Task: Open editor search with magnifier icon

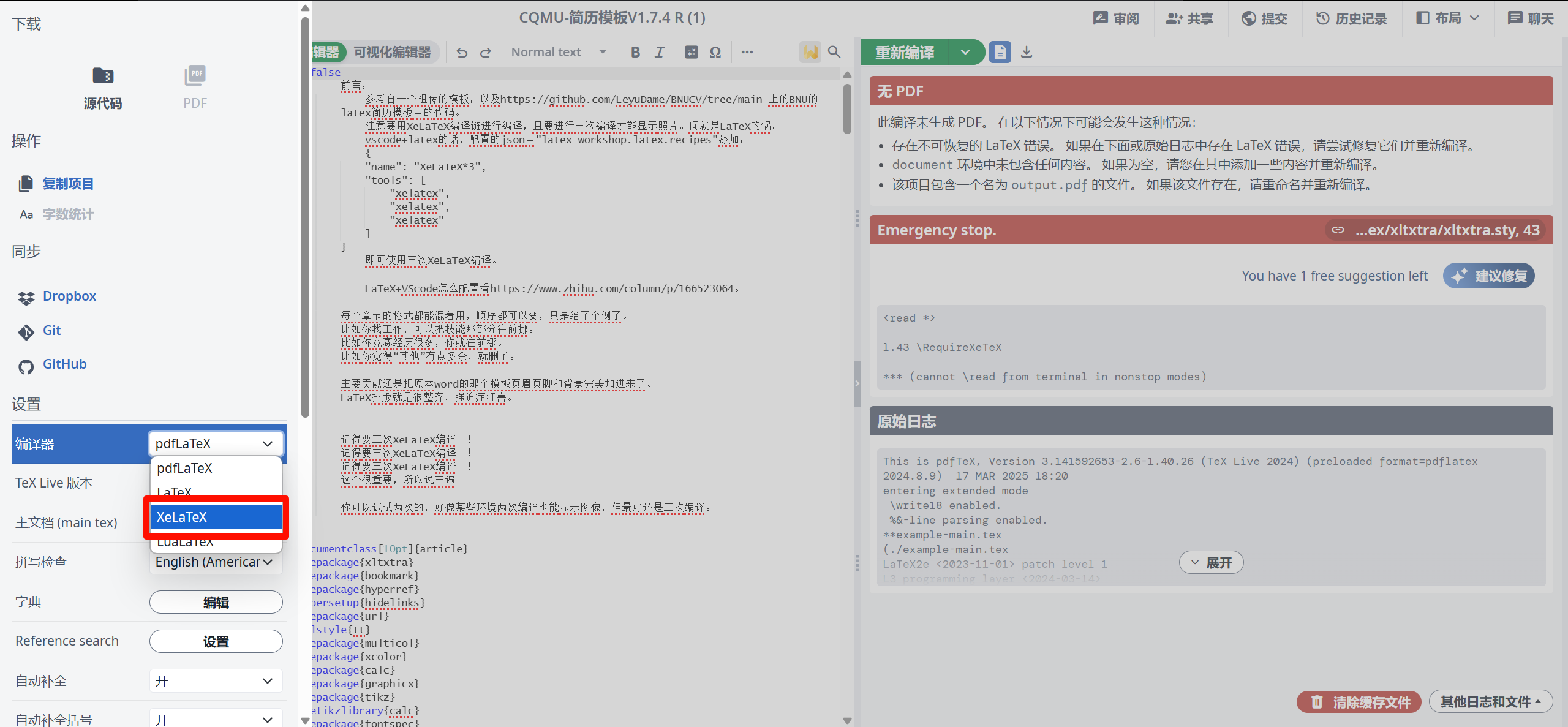Action: point(834,53)
